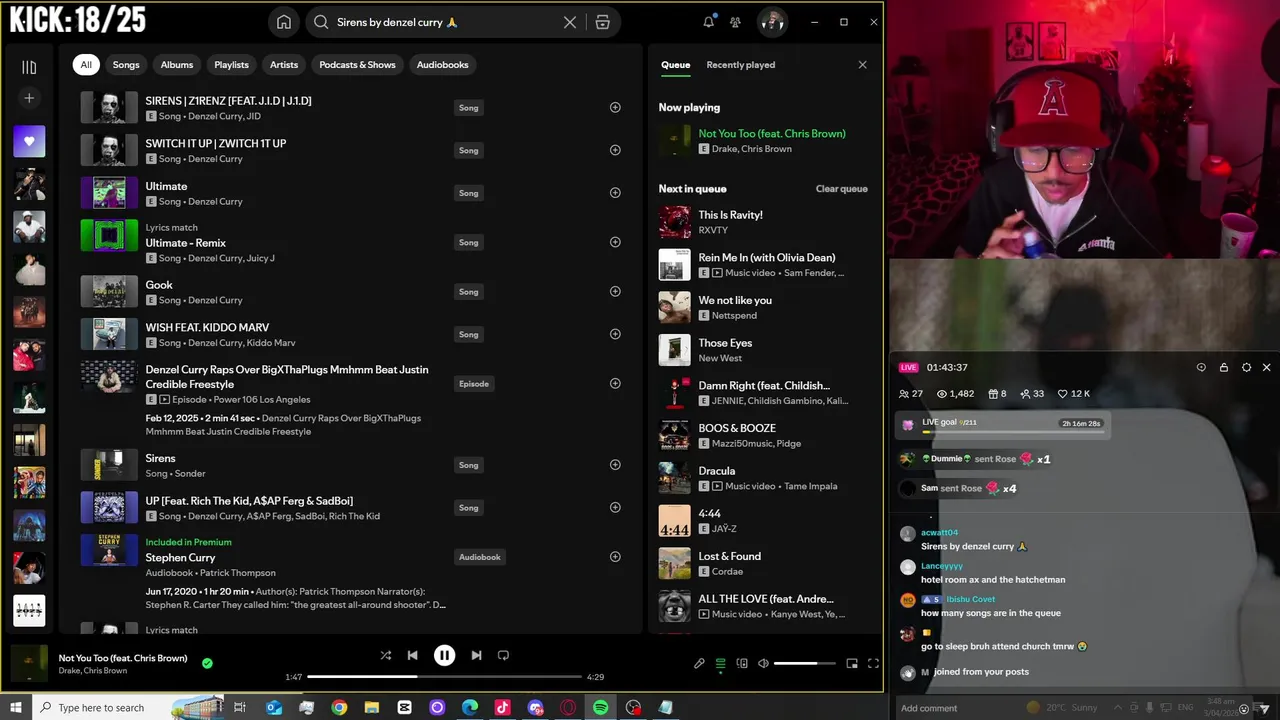
Task: Select the All filter chip
Action: [86, 65]
